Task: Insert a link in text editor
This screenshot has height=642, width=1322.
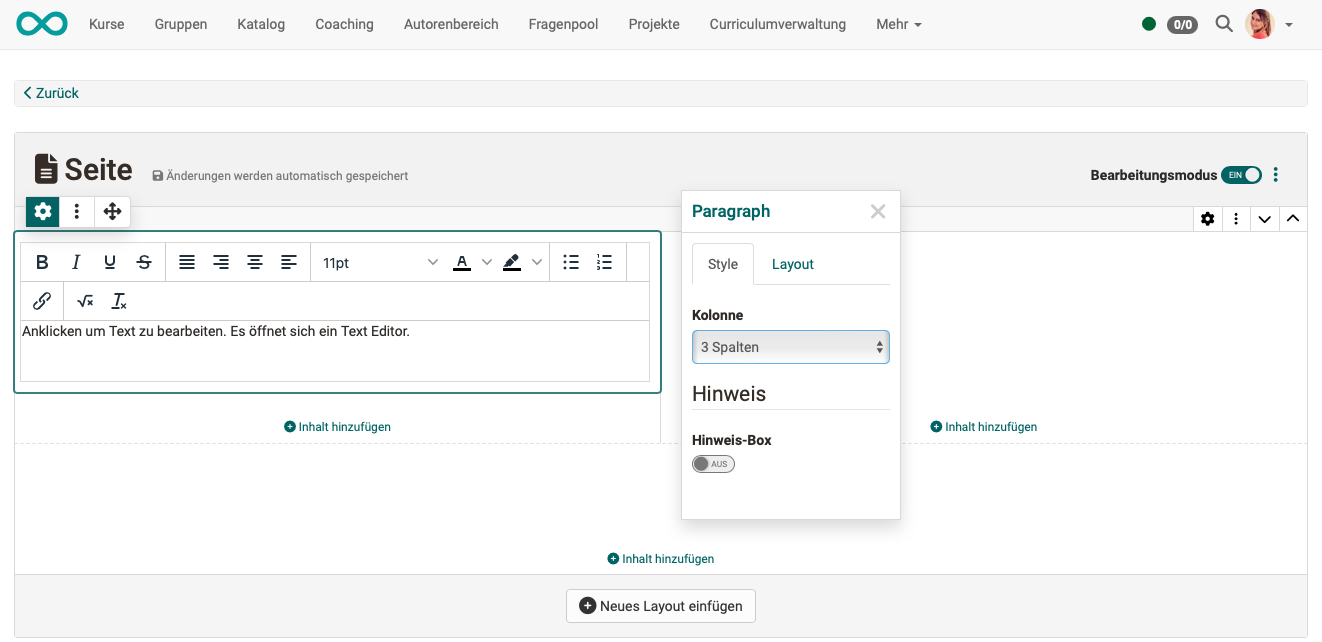Action: pos(42,301)
